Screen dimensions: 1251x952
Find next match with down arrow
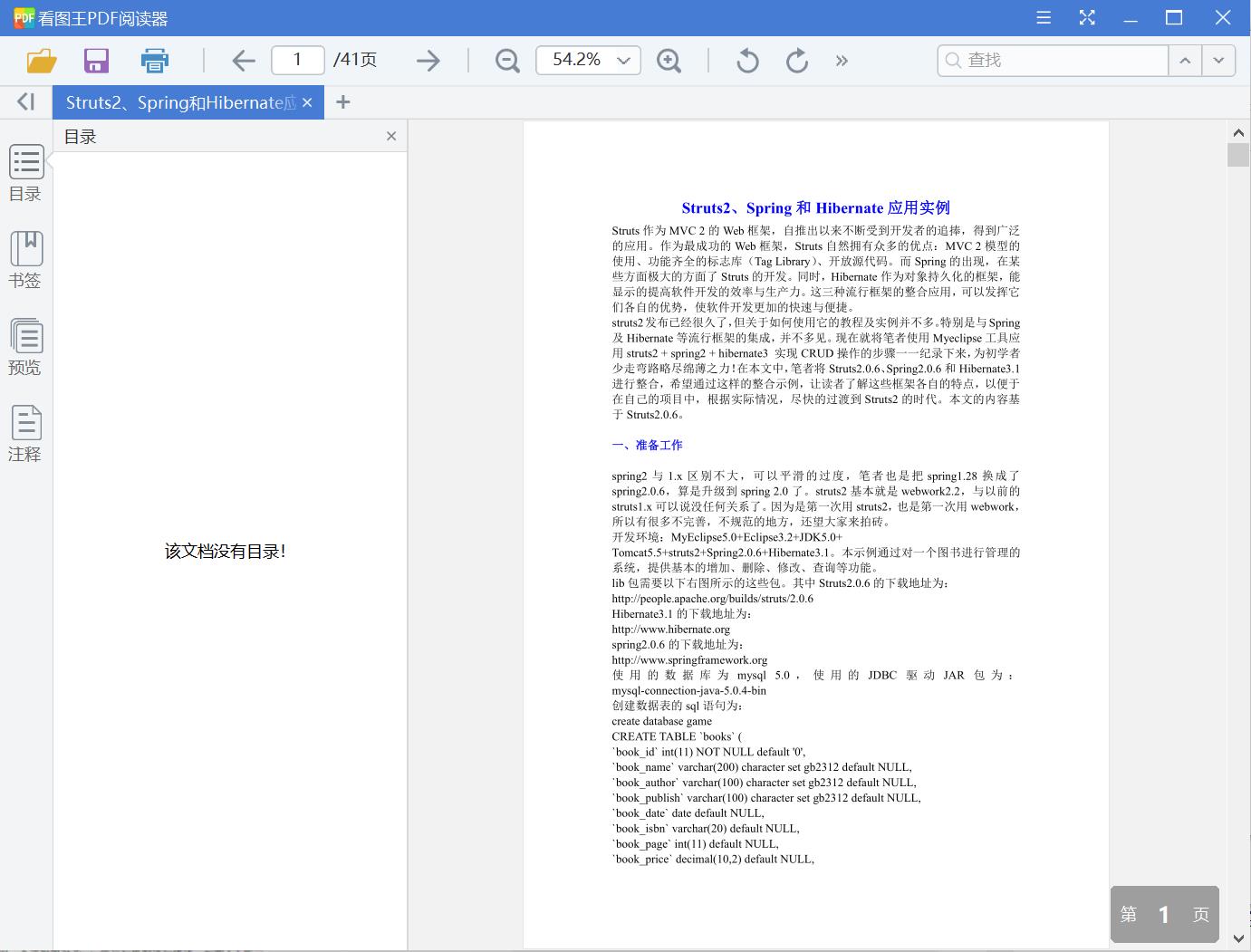(1218, 60)
